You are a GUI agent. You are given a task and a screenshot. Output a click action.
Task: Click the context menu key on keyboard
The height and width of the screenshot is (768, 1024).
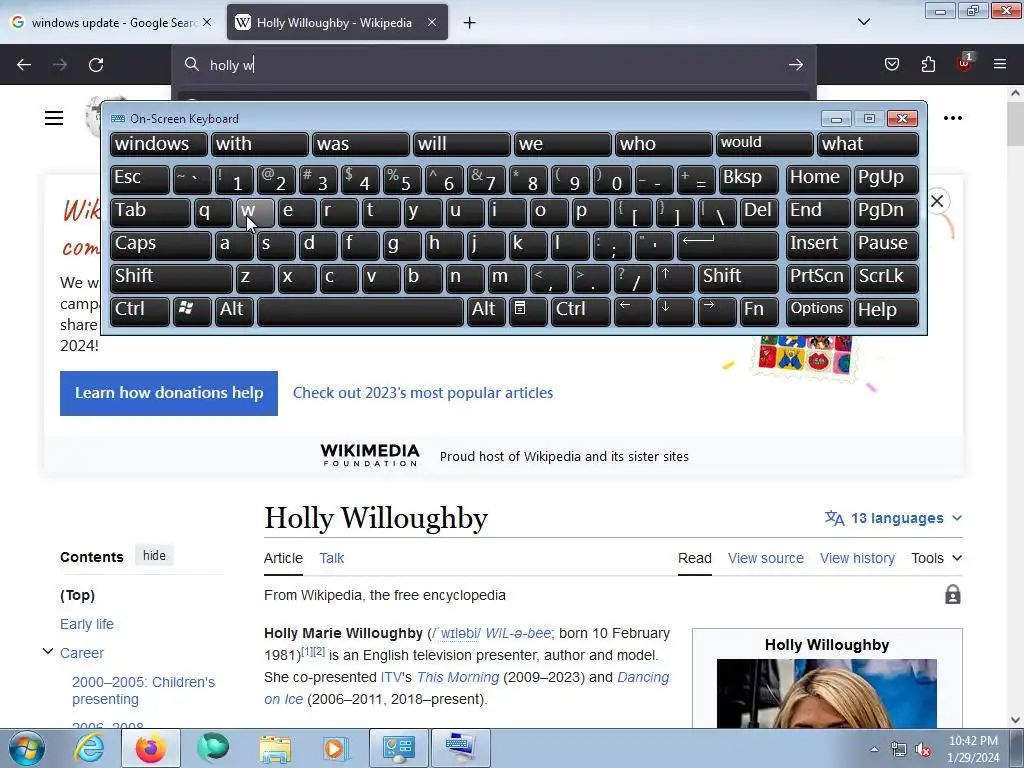pos(528,310)
